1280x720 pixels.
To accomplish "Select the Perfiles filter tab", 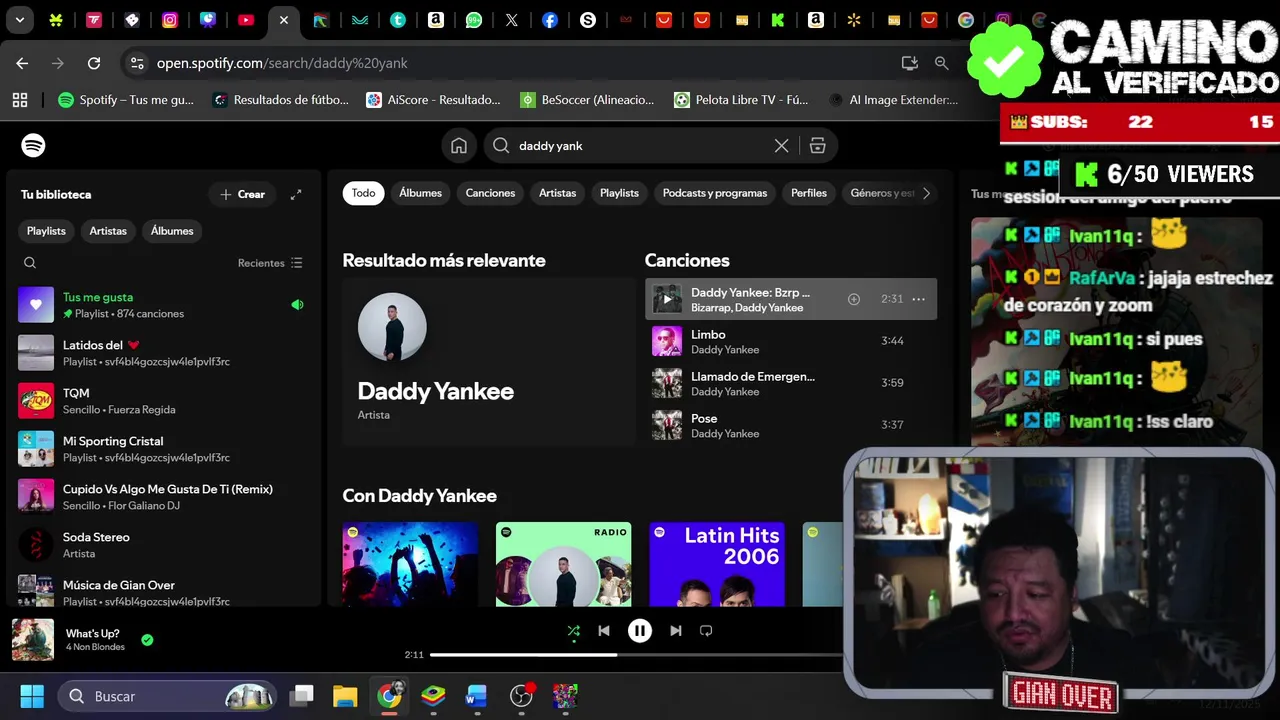I will tap(809, 193).
